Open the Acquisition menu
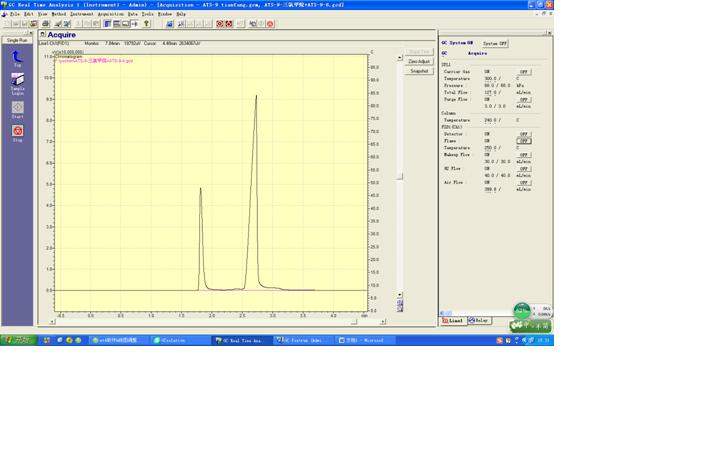The width and height of the screenshot is (720, 450). tap(111, 14)
